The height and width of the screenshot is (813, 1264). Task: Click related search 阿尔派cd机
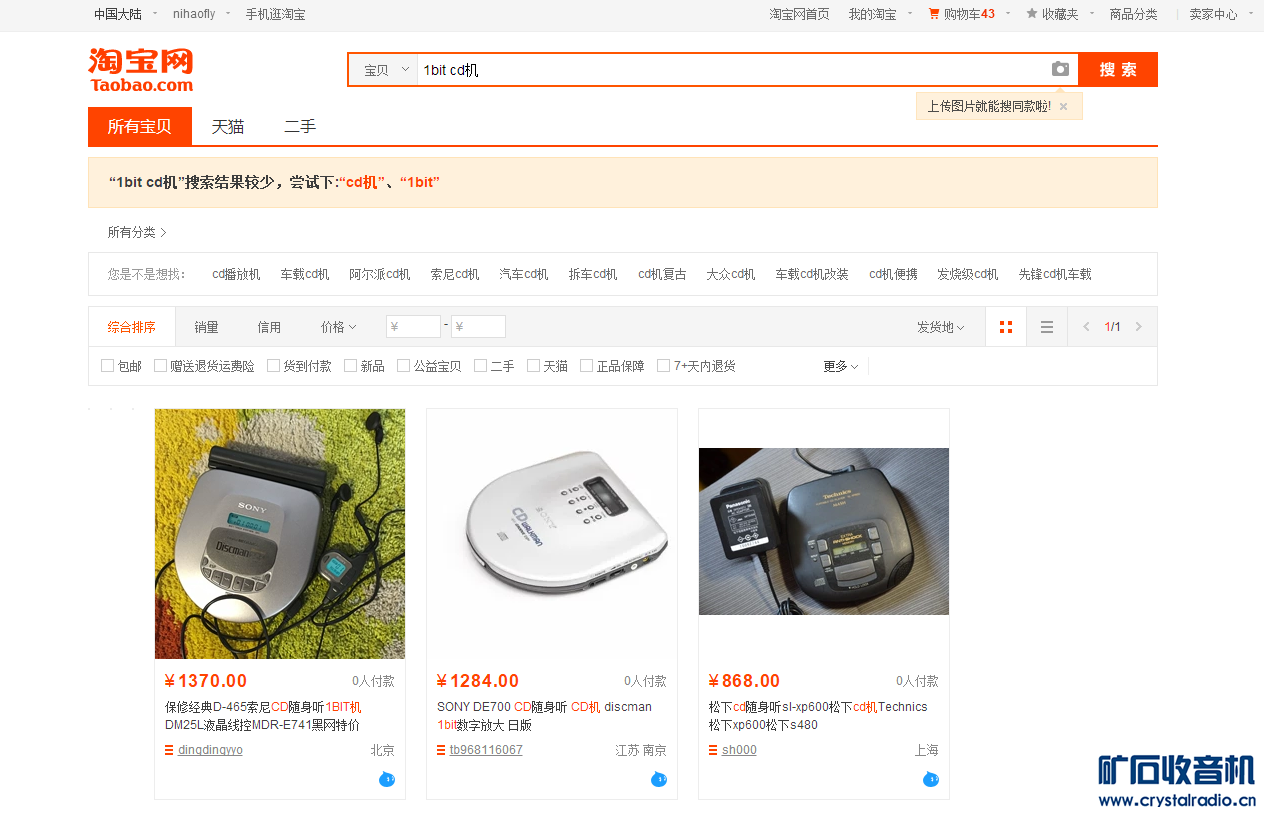coord(380,274)
